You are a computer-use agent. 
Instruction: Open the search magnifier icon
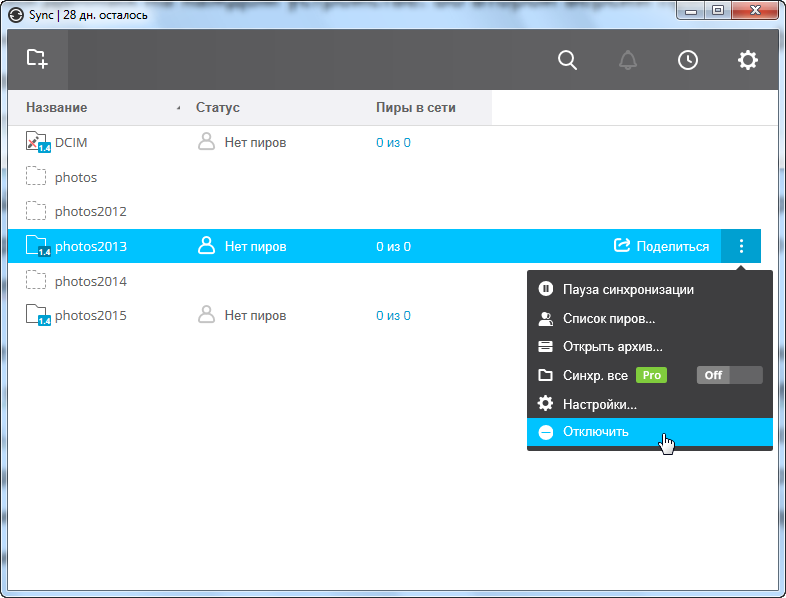point(567,60)
